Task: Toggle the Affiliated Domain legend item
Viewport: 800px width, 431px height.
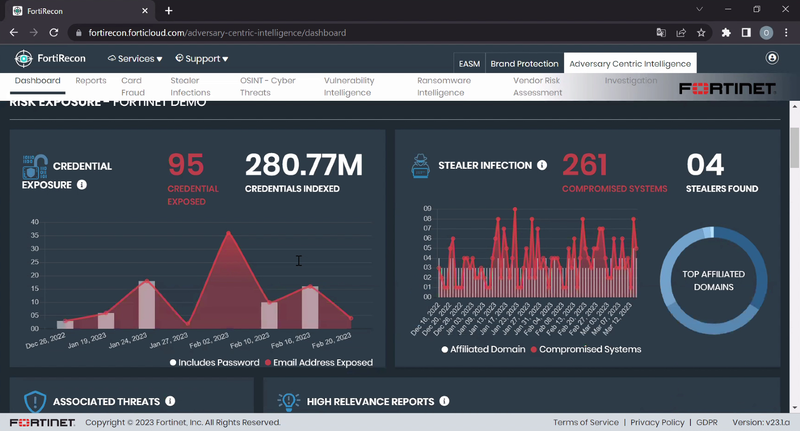Action: 483,349
